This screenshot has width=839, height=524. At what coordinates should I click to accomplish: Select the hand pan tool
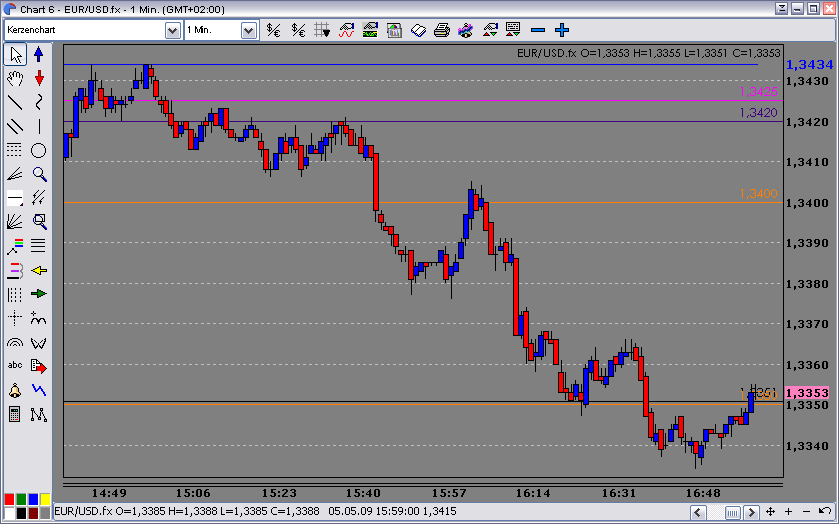pos(16,79)
